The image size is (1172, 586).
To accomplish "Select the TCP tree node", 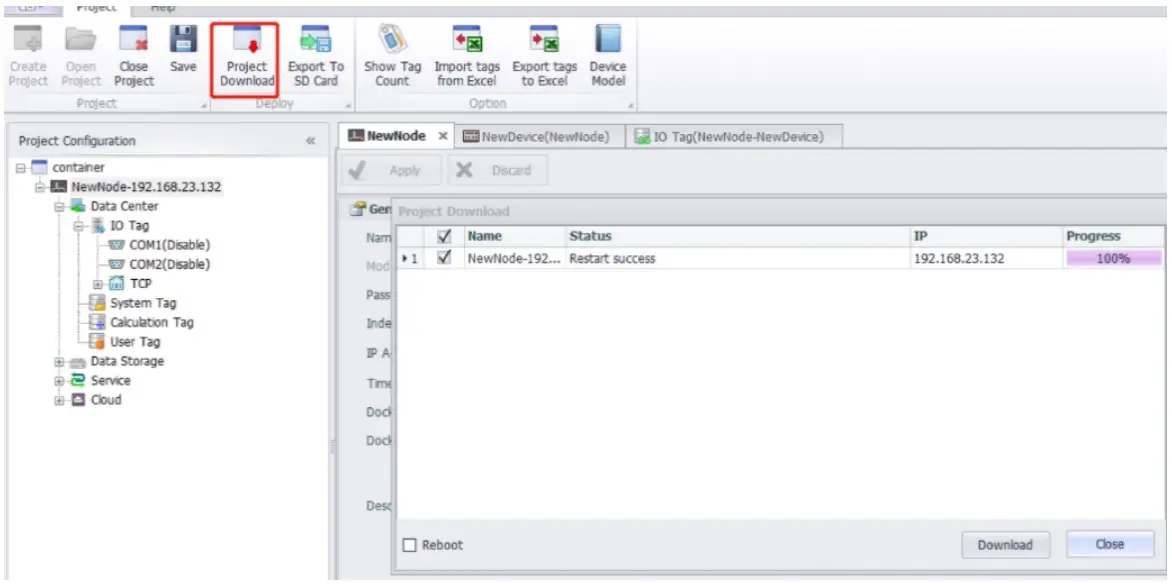I will pyautogui.click(x=141, y=284).
